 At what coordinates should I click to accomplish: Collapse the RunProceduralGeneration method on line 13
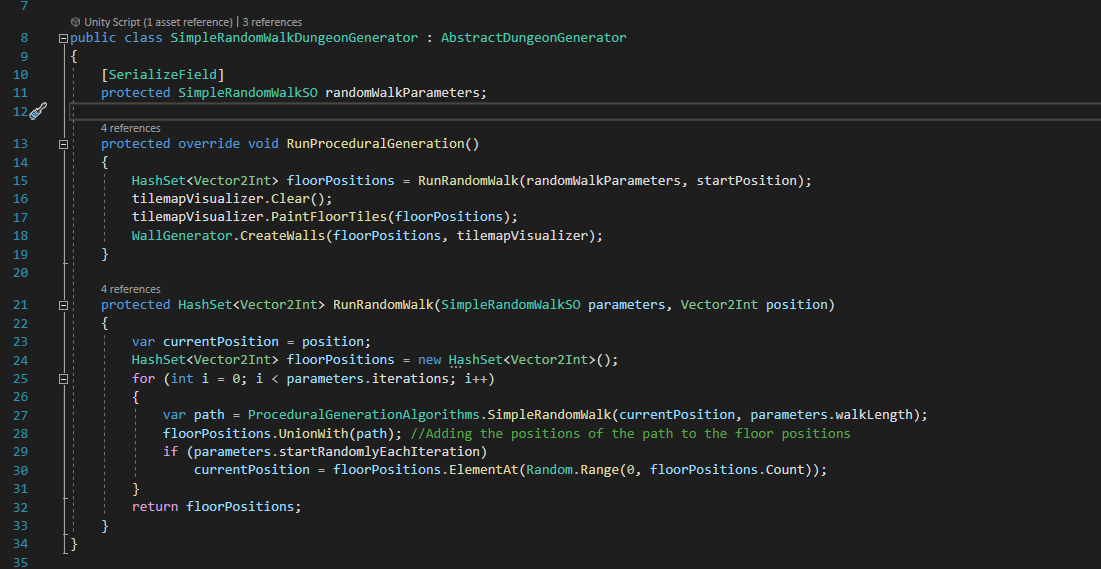click(x=63, y=144)
